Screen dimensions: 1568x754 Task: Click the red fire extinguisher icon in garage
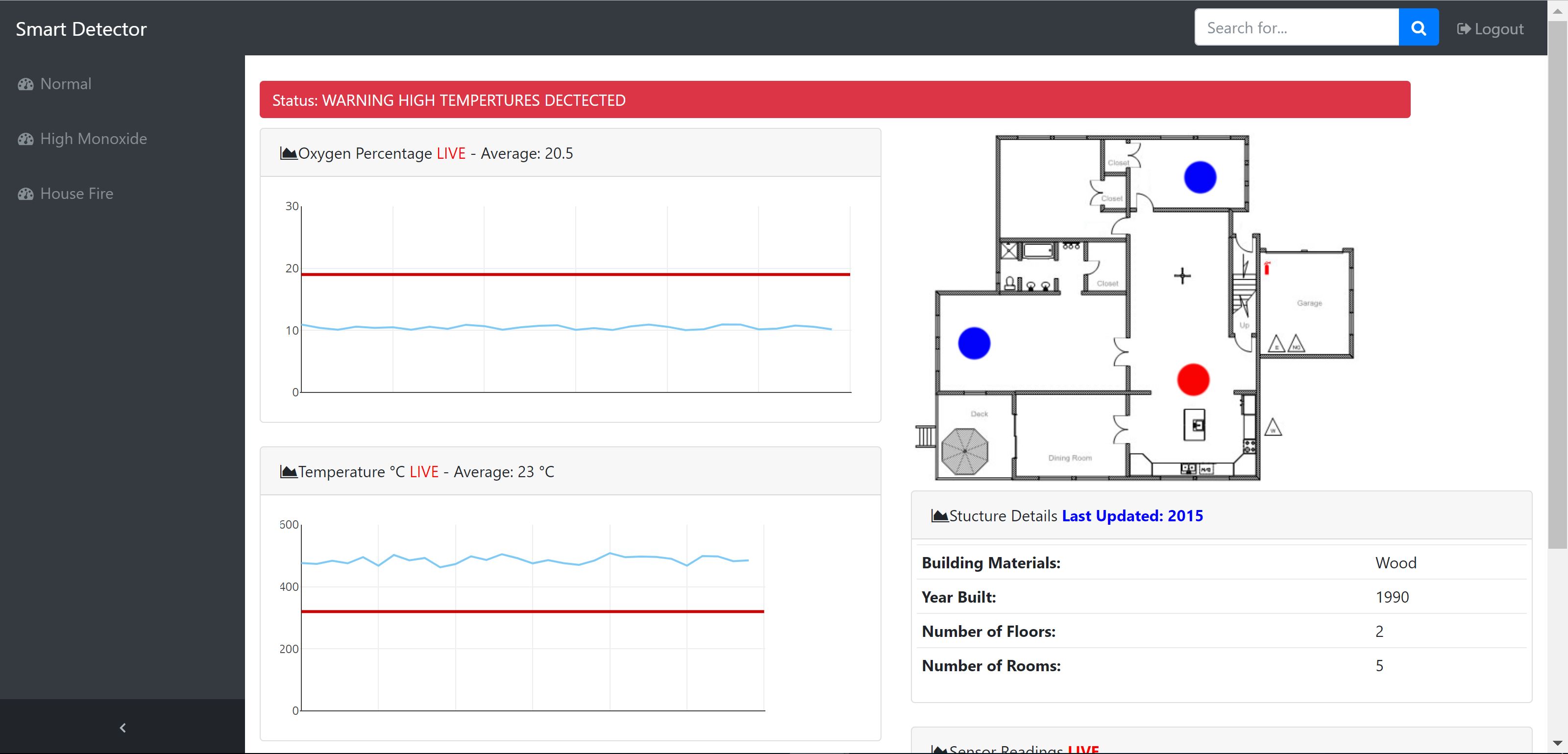[1267, 268]
